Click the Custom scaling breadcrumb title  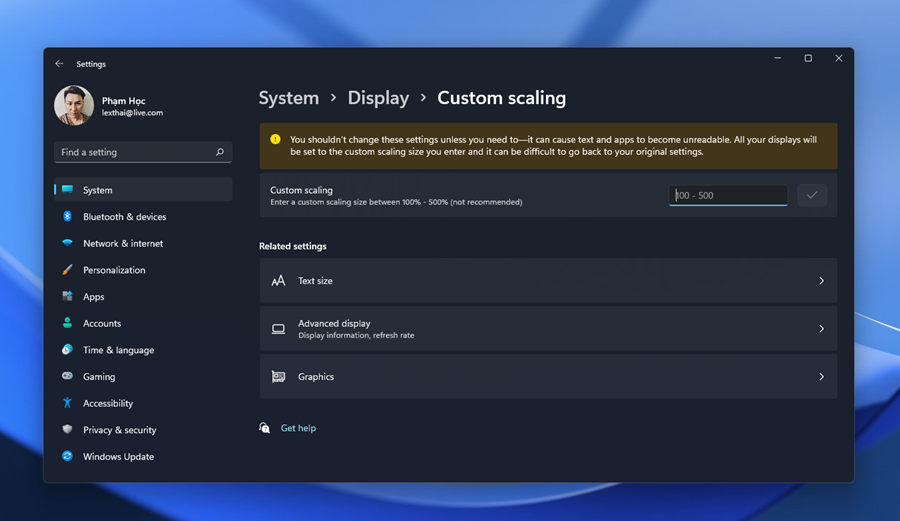(x=502, y=98)
